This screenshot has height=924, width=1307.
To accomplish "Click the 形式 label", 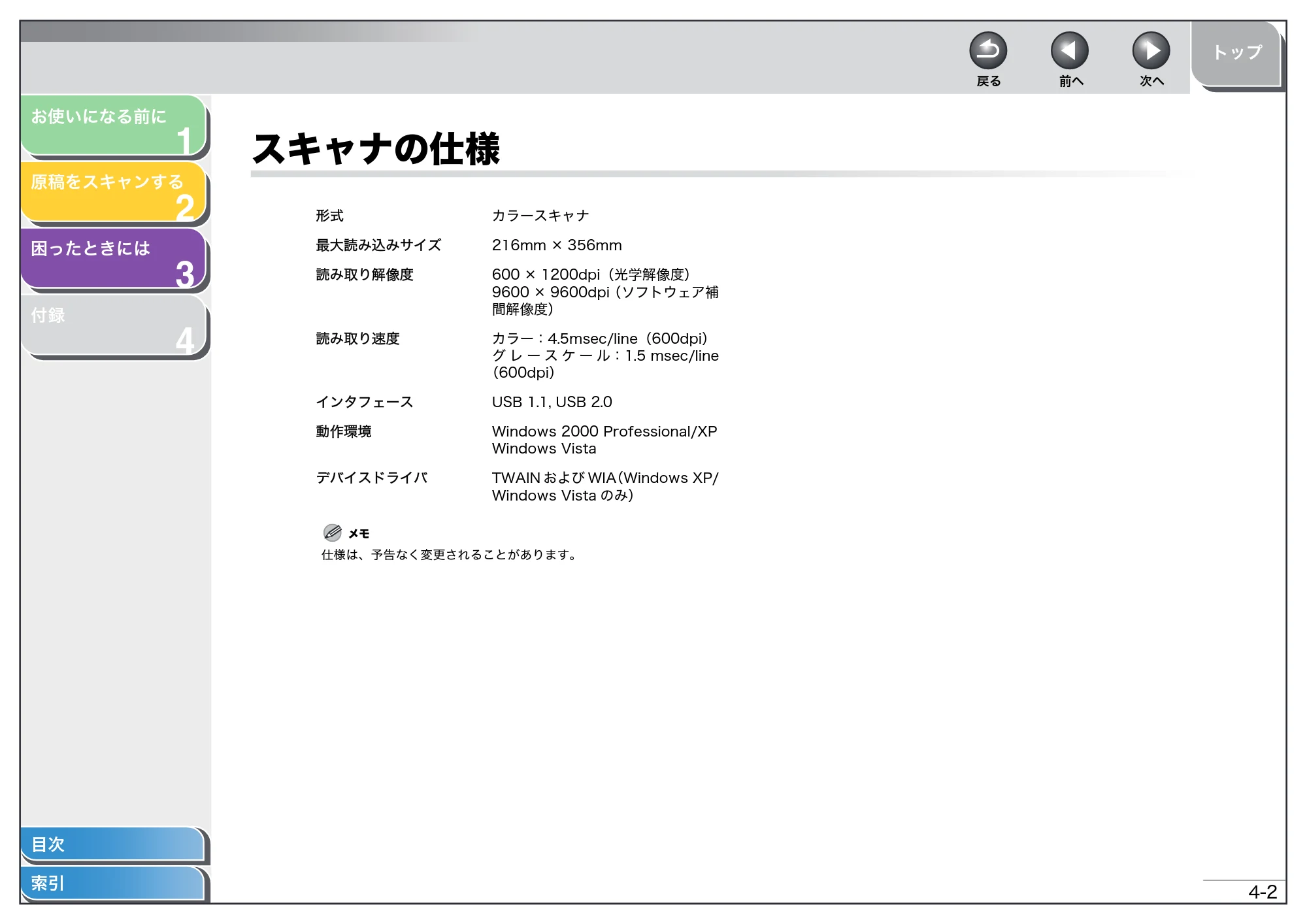I will 330,216.
